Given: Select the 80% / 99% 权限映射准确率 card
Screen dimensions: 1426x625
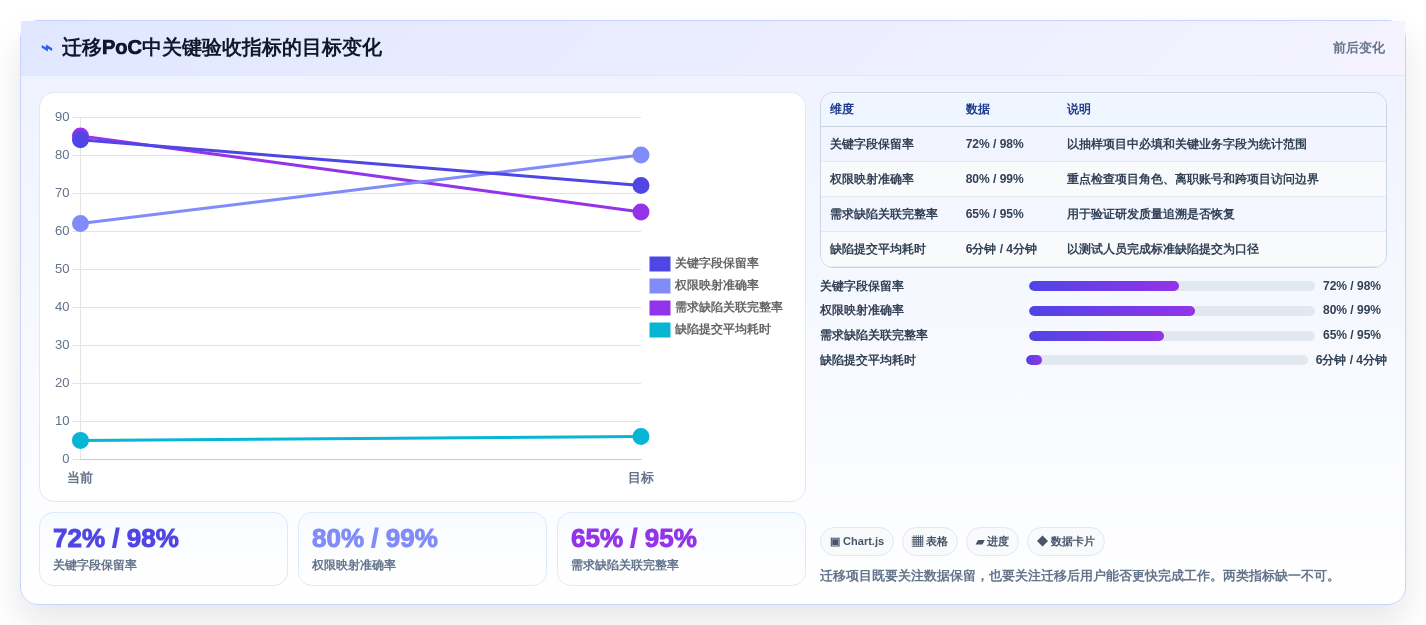Looking at the screenshot, I should 422,549.
